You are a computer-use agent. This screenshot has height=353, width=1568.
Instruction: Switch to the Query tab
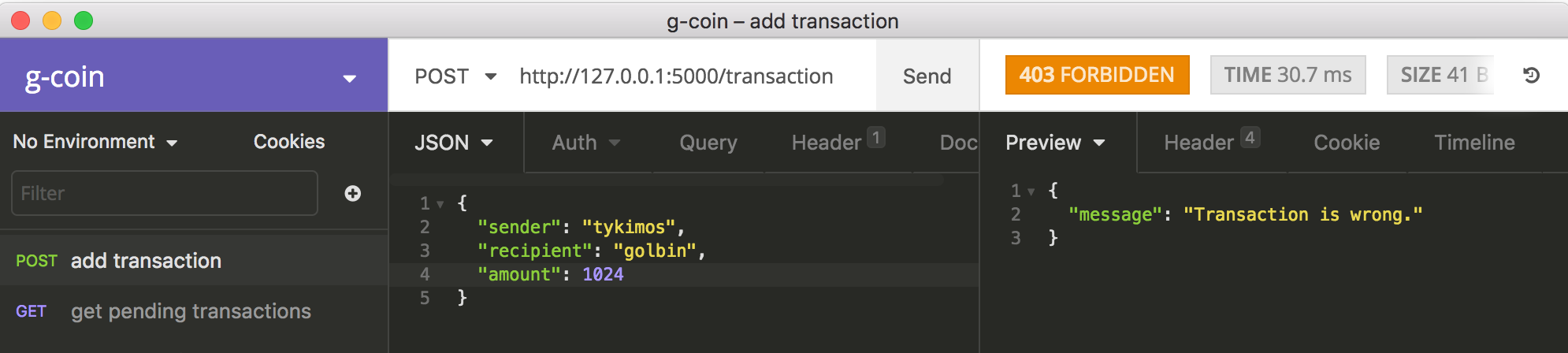point(708,143)
